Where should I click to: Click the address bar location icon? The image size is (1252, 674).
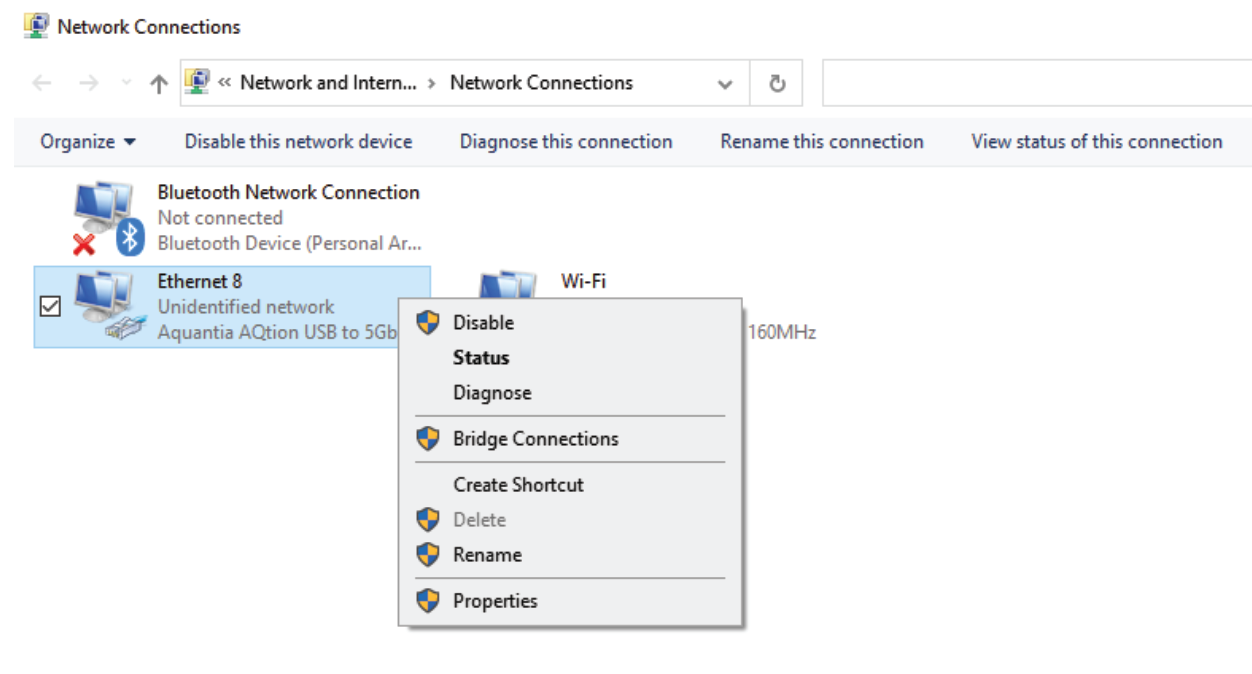[x=198, y=83]
